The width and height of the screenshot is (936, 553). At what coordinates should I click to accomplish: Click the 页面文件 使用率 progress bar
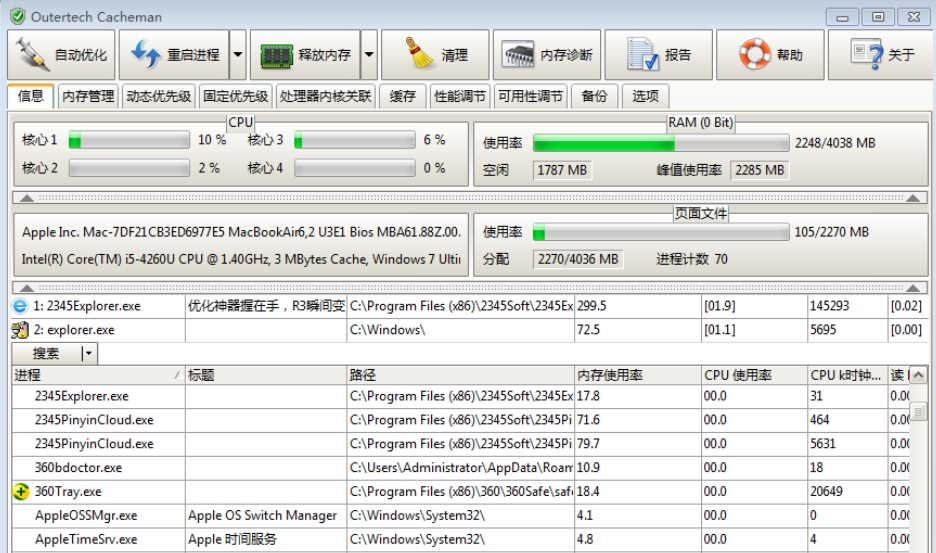(x=661, y=232)
